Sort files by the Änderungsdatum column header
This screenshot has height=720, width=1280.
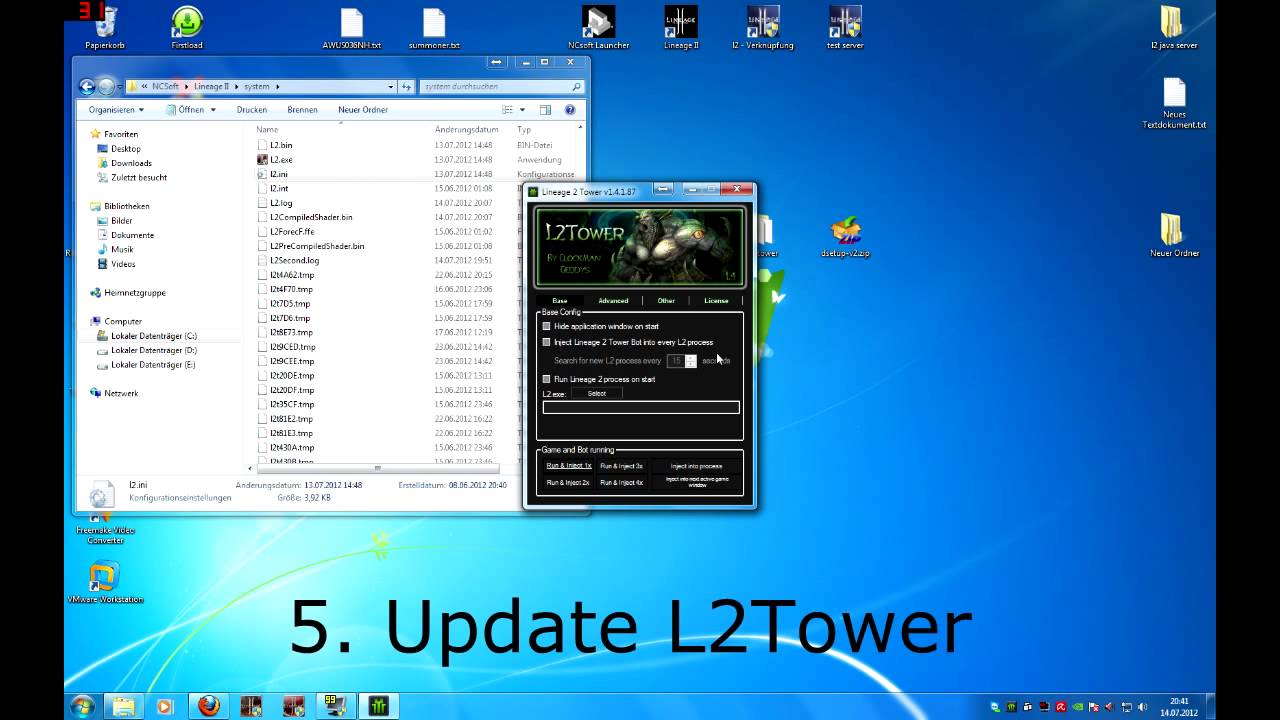point(467,129)
